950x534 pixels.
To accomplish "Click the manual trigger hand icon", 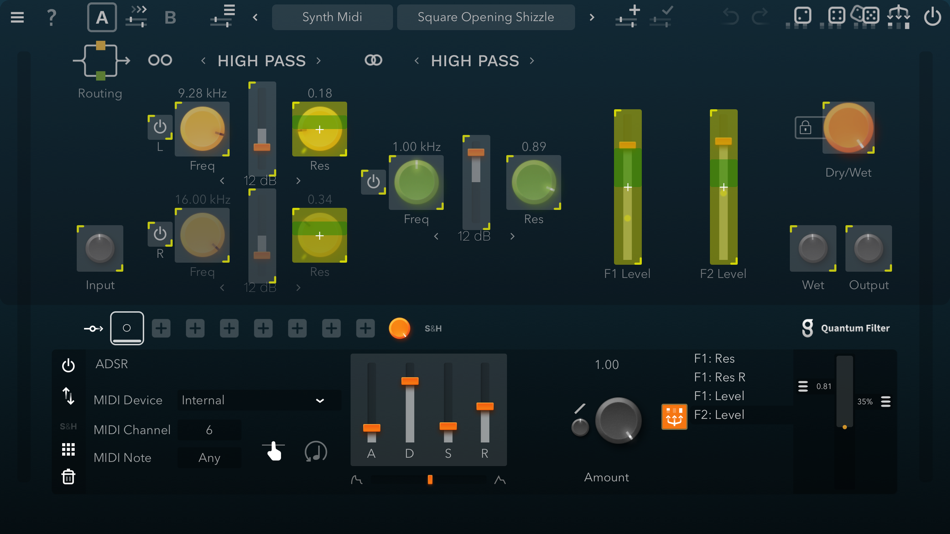I will [273, 452].
